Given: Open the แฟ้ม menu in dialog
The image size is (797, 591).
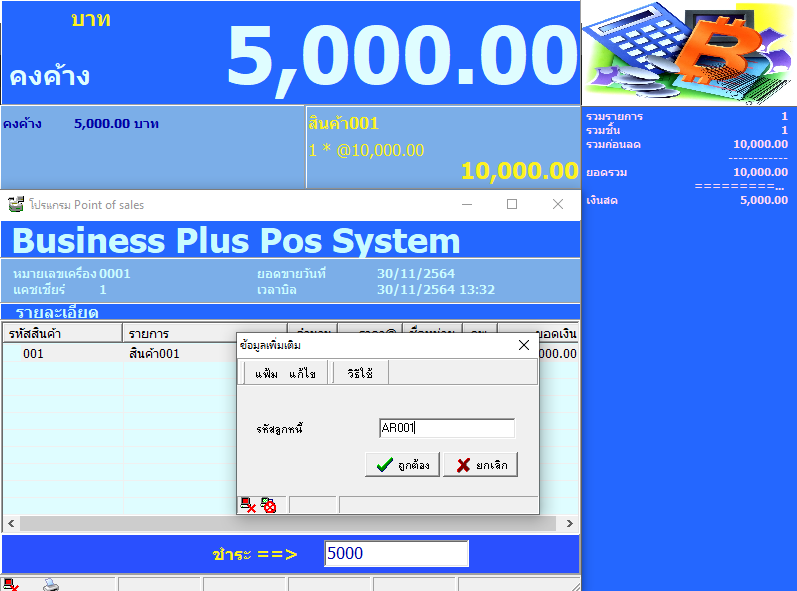Looking at the screenshot, I should [266, 373].
